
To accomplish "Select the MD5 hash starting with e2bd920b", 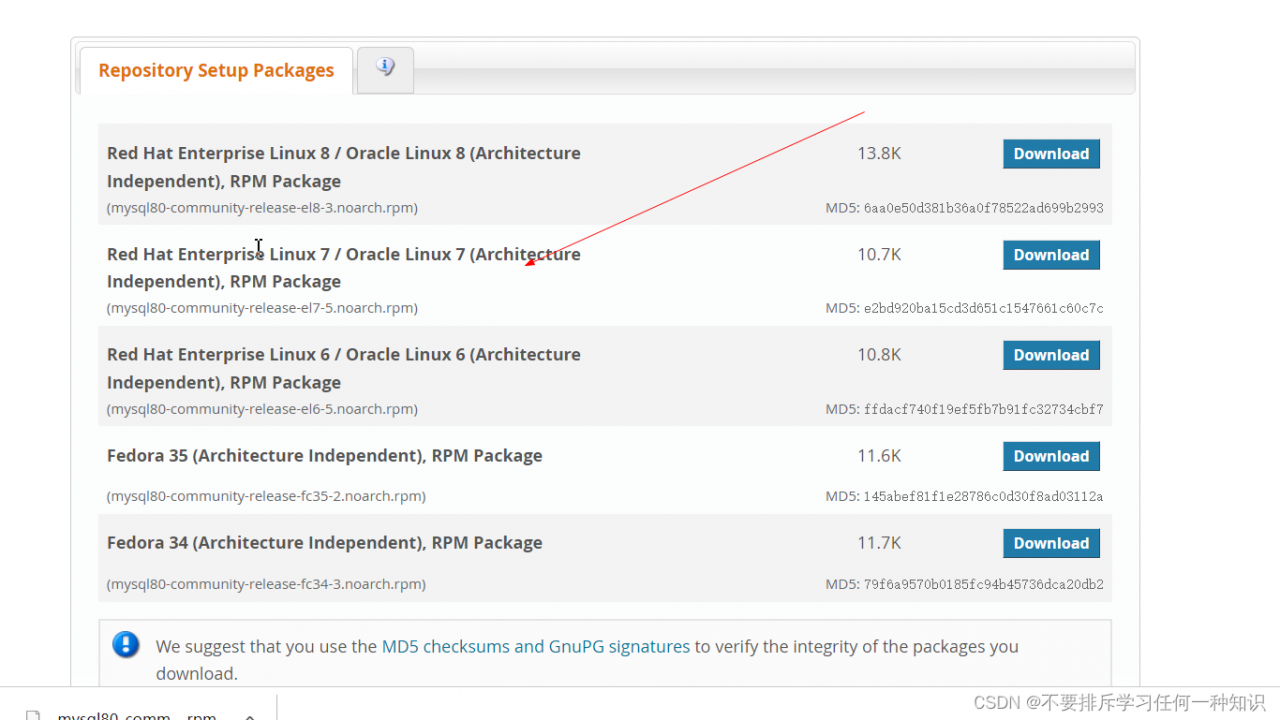I will pyautogui.click(x=984, y=308).
